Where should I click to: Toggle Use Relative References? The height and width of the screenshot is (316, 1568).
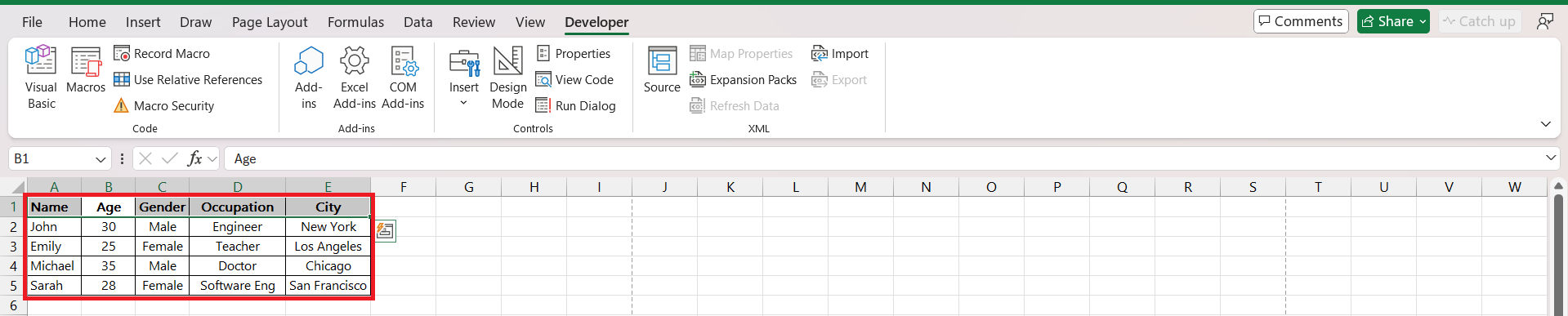188,80
